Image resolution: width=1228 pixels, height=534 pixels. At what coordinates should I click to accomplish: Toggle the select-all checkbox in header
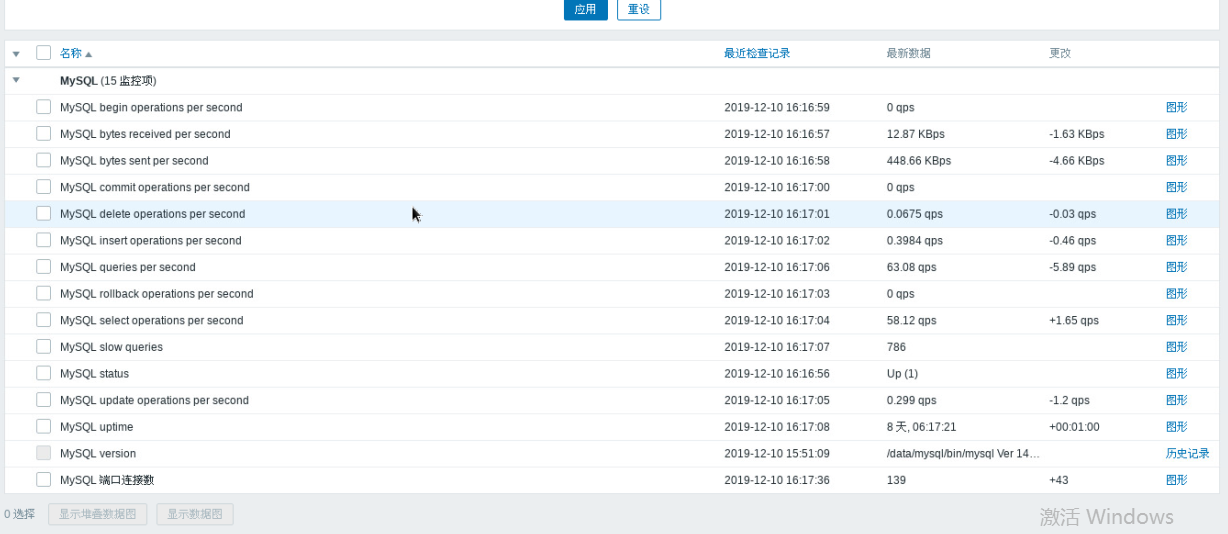(43, 53)
